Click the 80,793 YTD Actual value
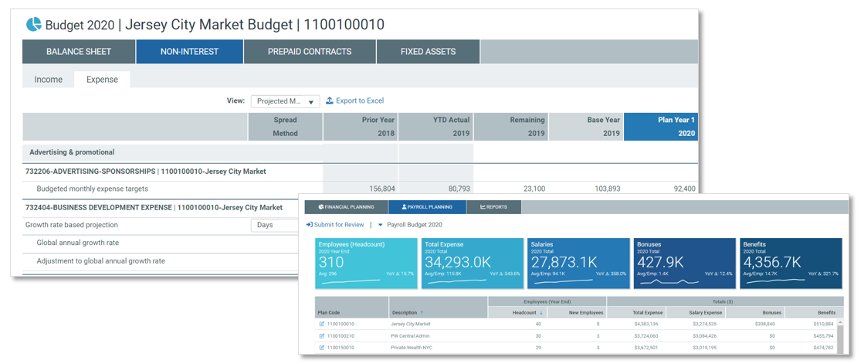 click(458, 188)
